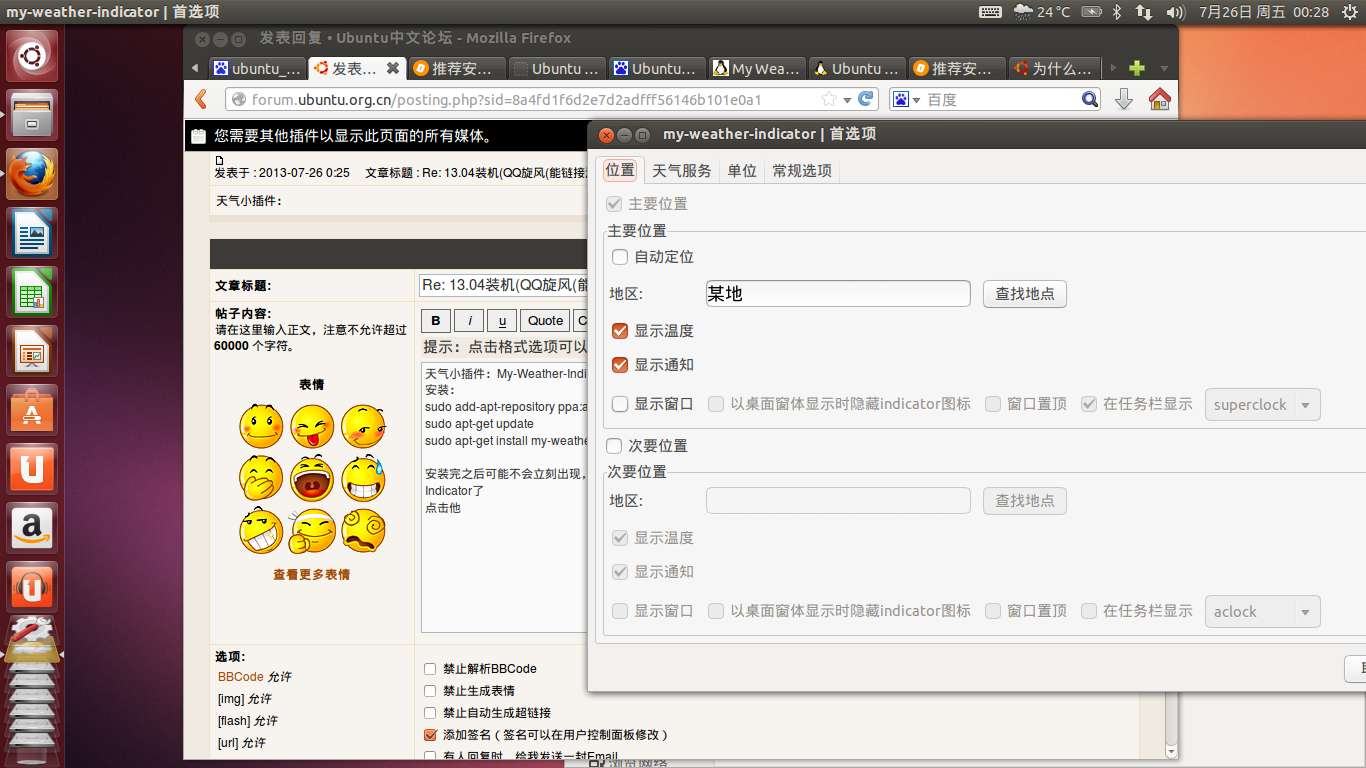Click the search magnifier in Baidu search box
Screen dimensions: 1366x768
[1090, 99]
